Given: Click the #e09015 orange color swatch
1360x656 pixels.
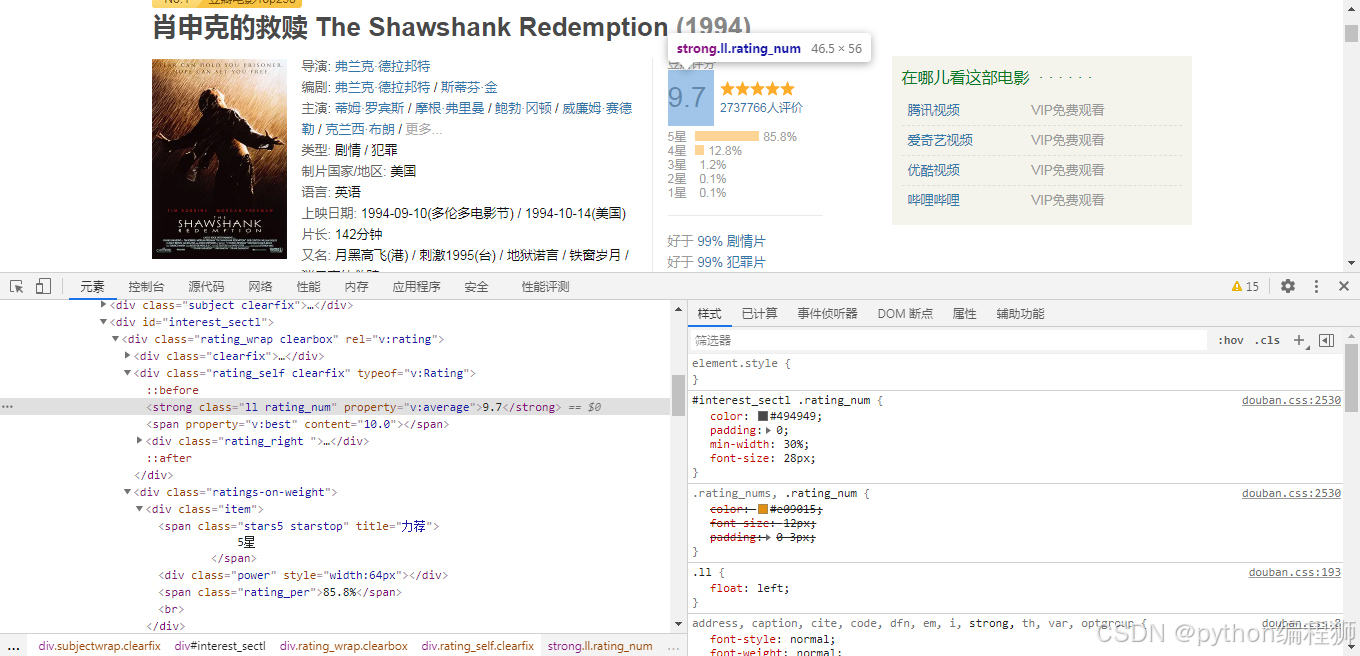Looking at the screenshot, I should click(762, 509).
